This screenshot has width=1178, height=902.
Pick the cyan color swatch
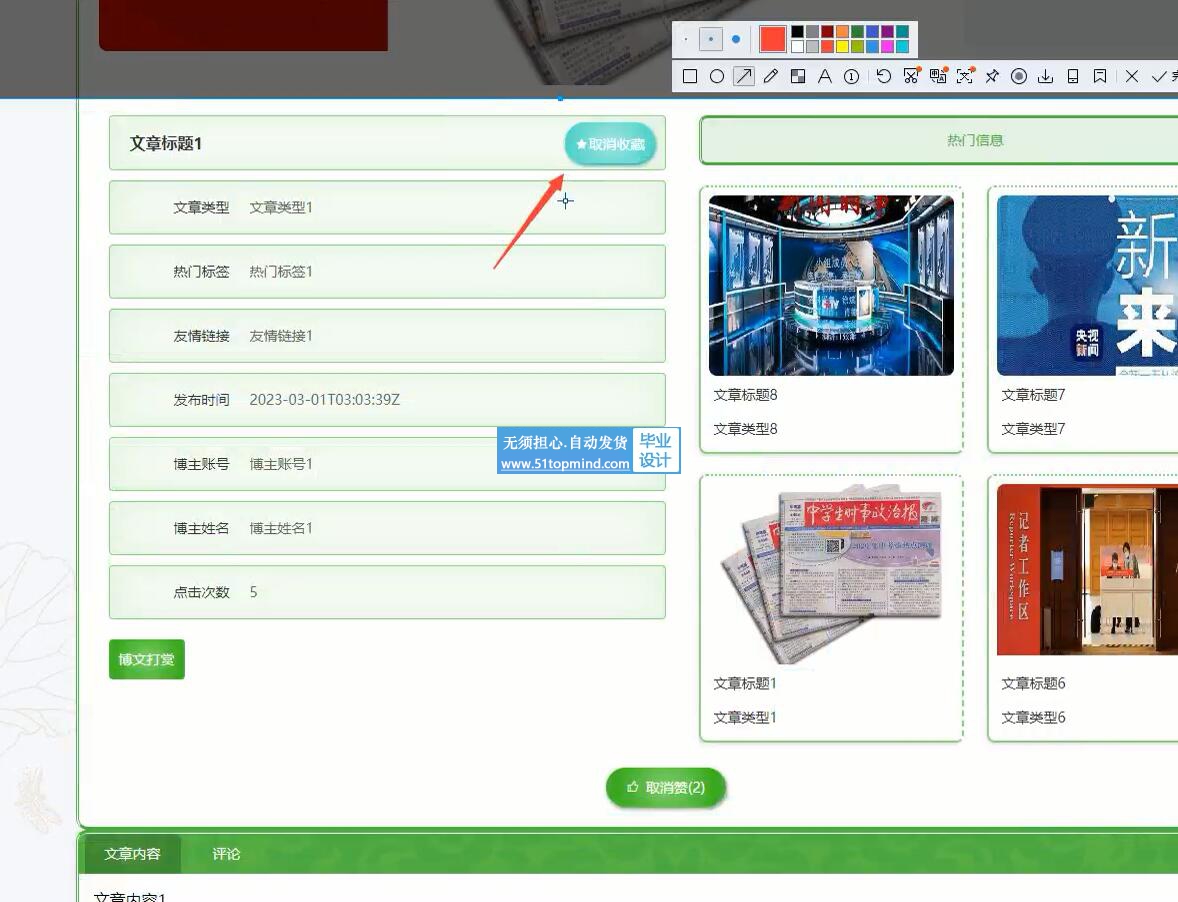(902, 47)
